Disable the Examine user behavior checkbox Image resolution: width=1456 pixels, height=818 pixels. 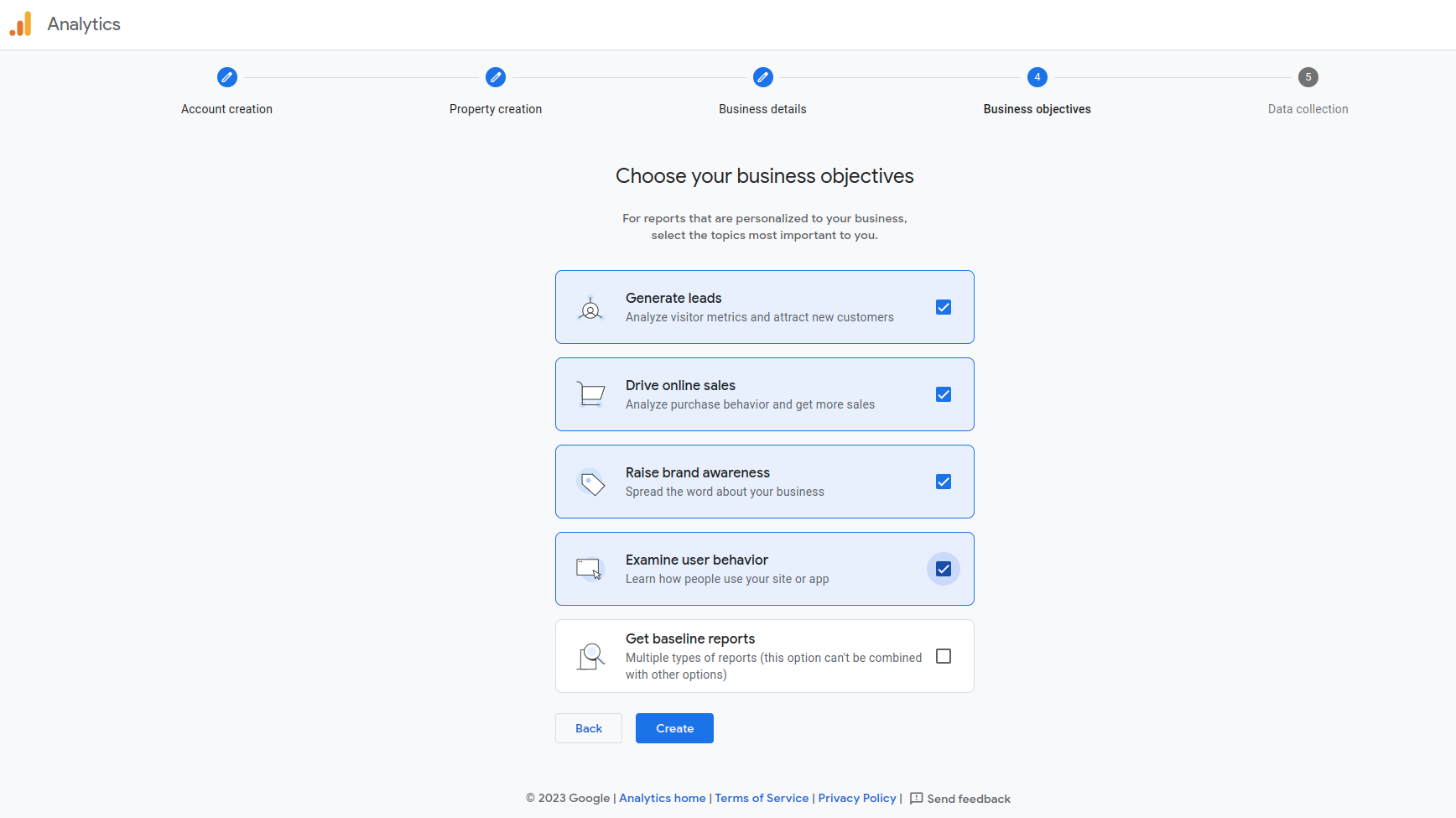tap(944, 569)
